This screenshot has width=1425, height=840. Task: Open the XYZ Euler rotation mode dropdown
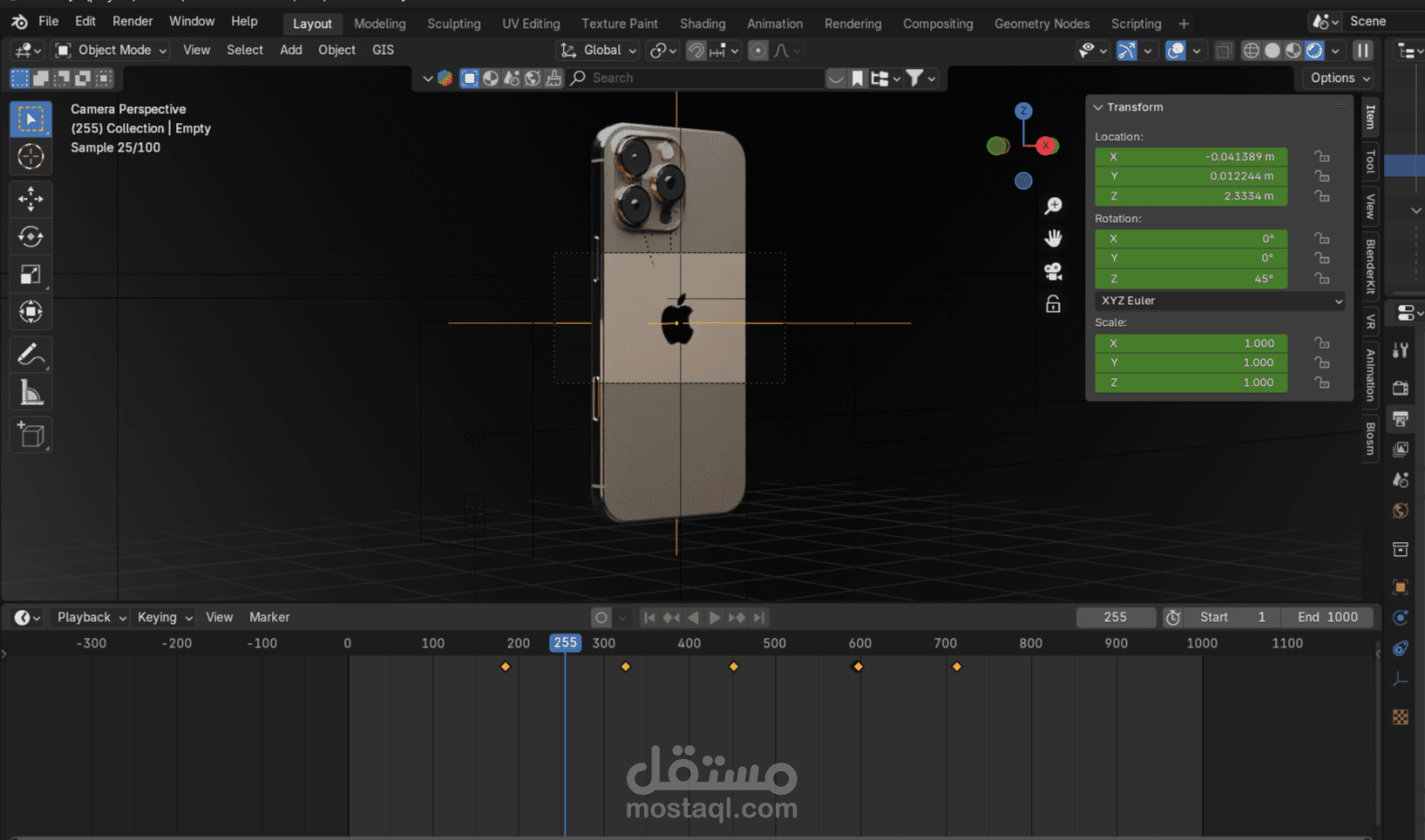tap(1219, 301)
